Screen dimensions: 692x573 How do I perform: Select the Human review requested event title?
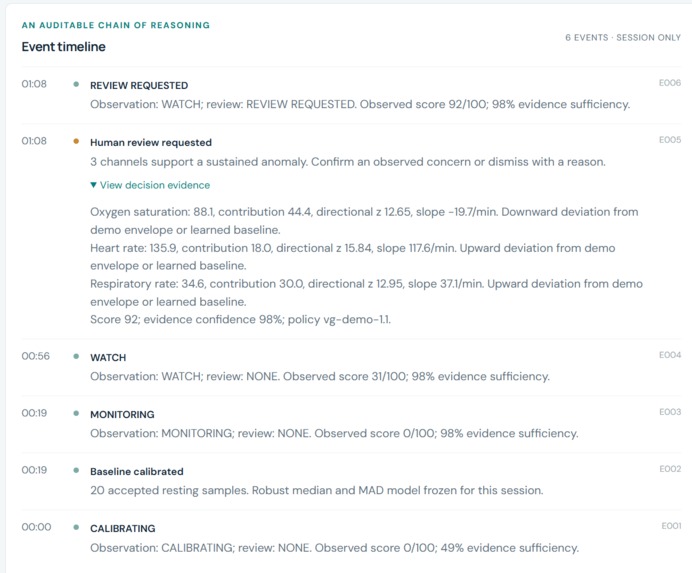pyautogui.click(x=151, y=143)
